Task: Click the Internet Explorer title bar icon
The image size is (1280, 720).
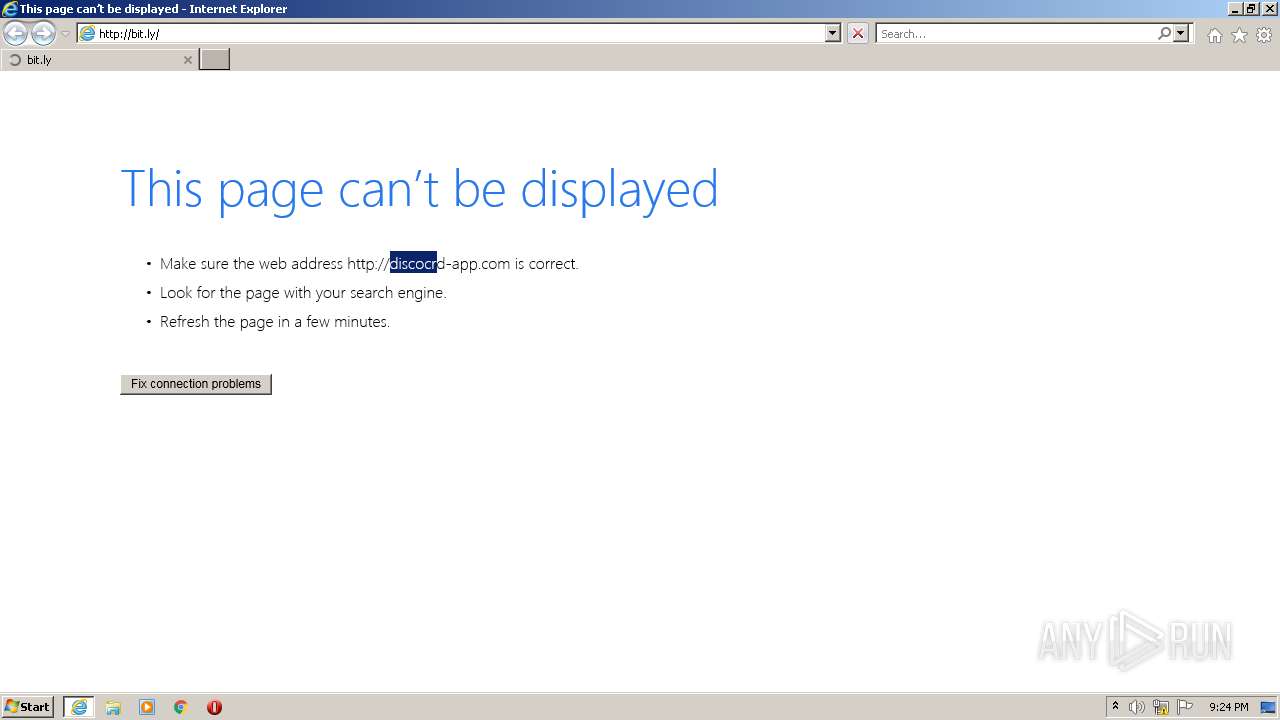Action: (10, 9)
